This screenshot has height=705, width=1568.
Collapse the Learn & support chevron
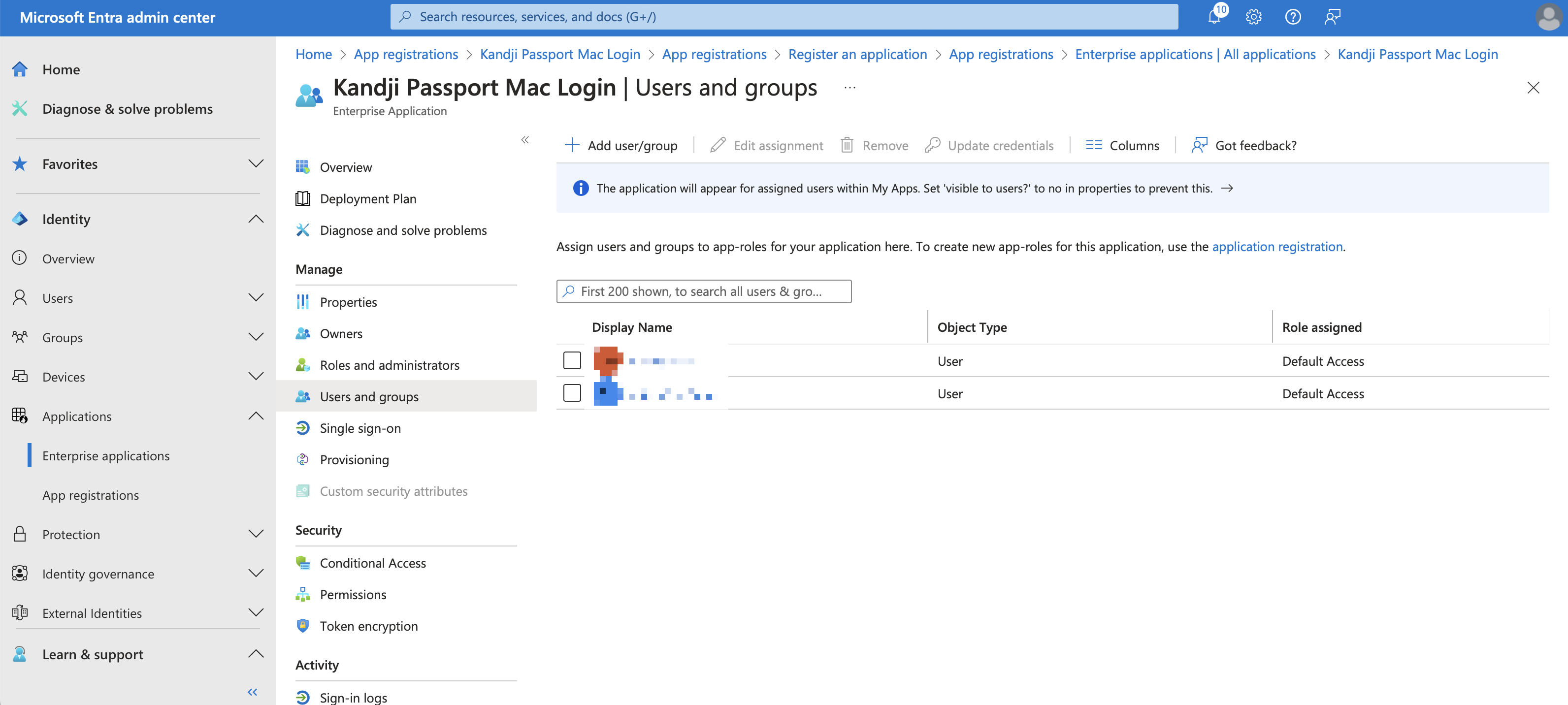click(x=256, y=654)
